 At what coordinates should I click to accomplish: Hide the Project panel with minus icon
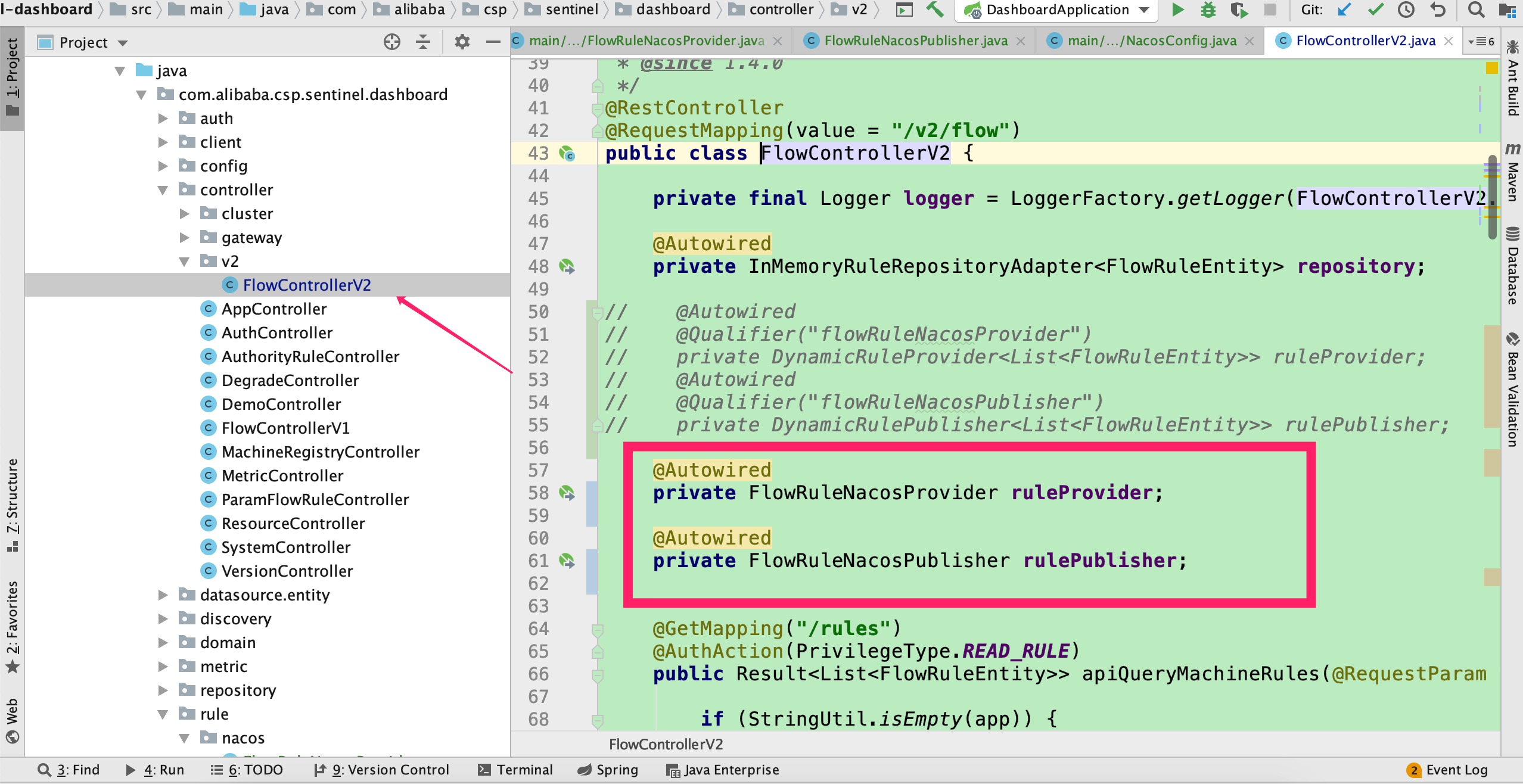(493, 42)
